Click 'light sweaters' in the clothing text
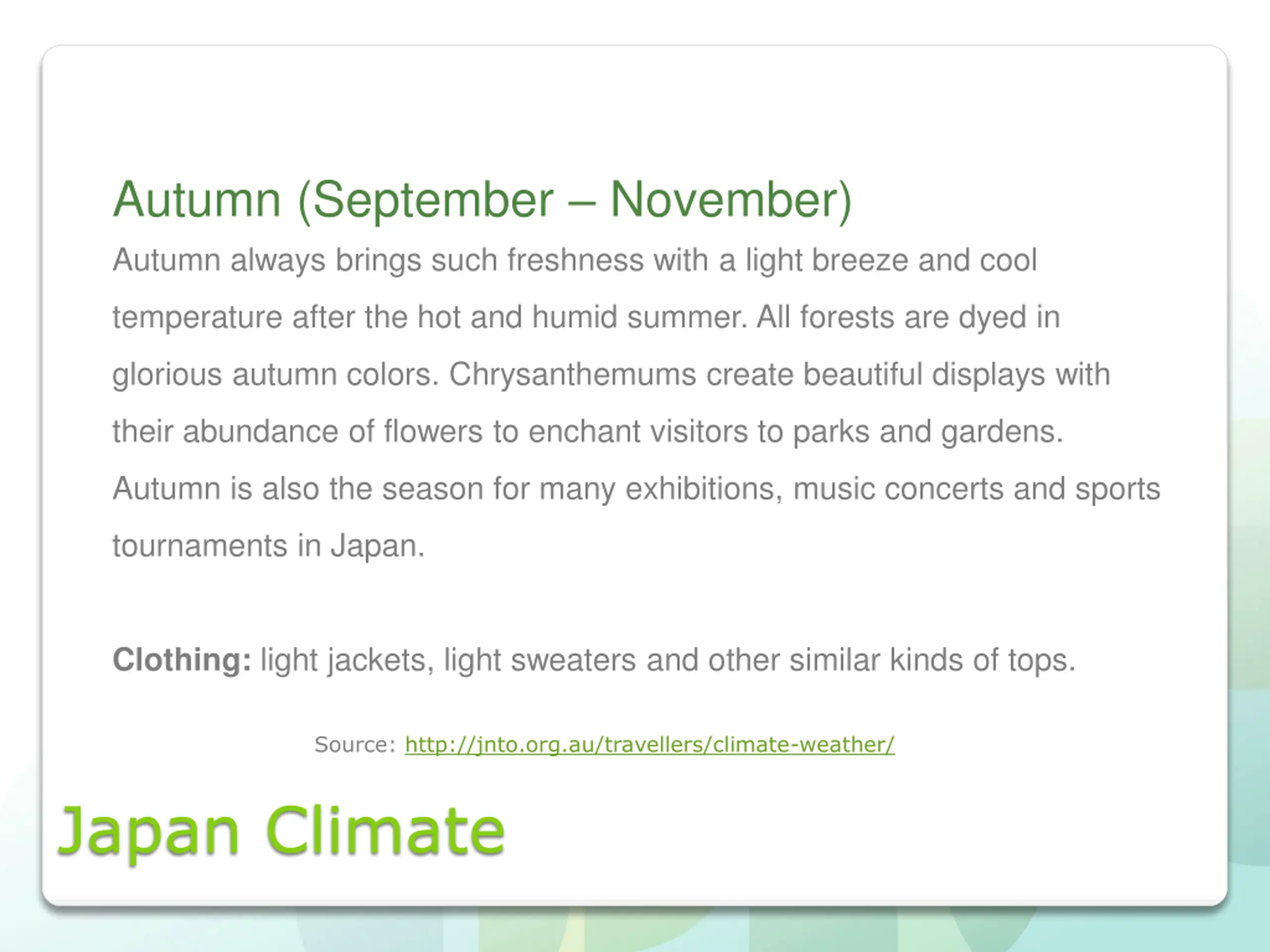Screen dimensions: 1270x952 (x=540, y=660)
